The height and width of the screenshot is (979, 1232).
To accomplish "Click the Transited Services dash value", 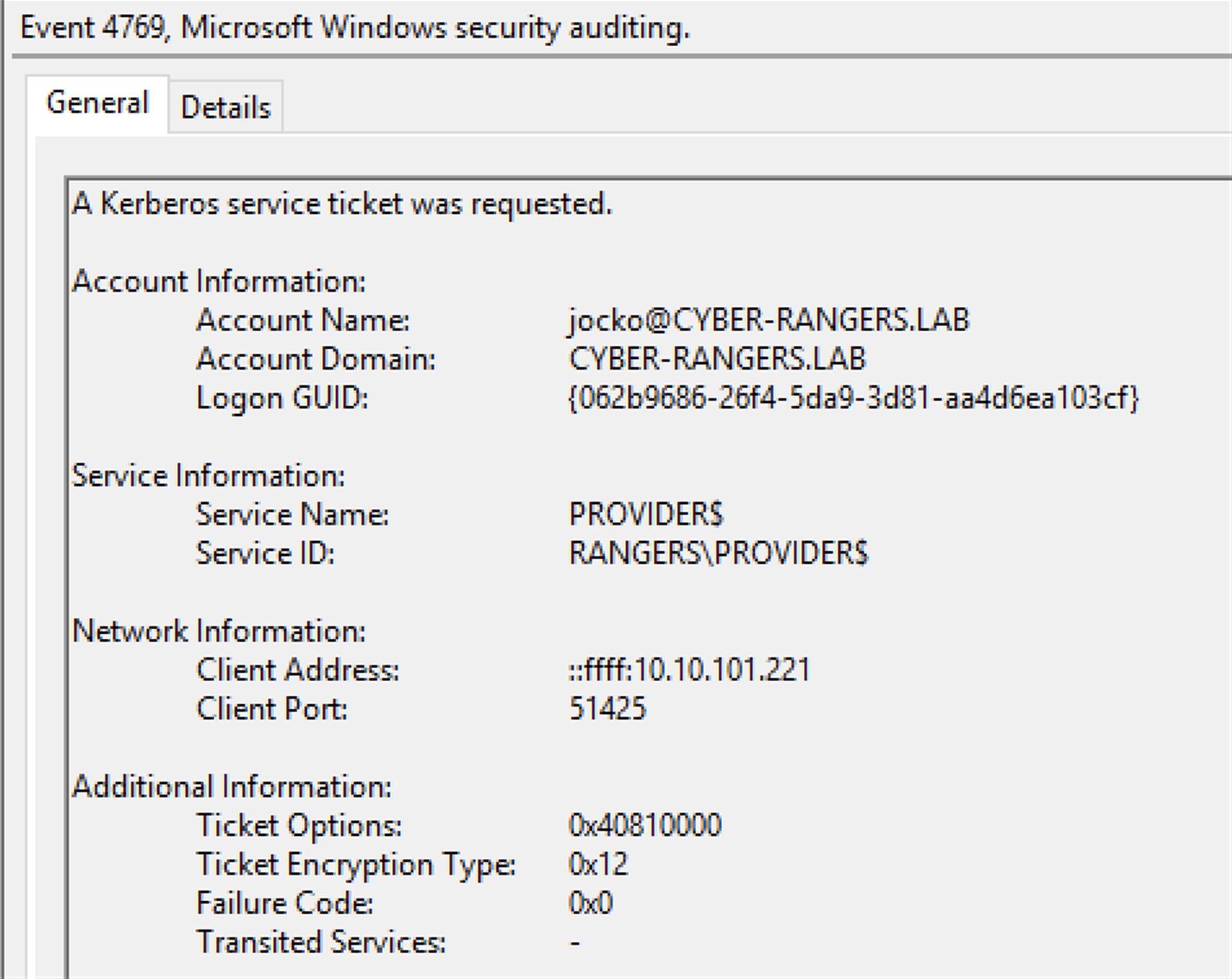I will coord(575,942).
